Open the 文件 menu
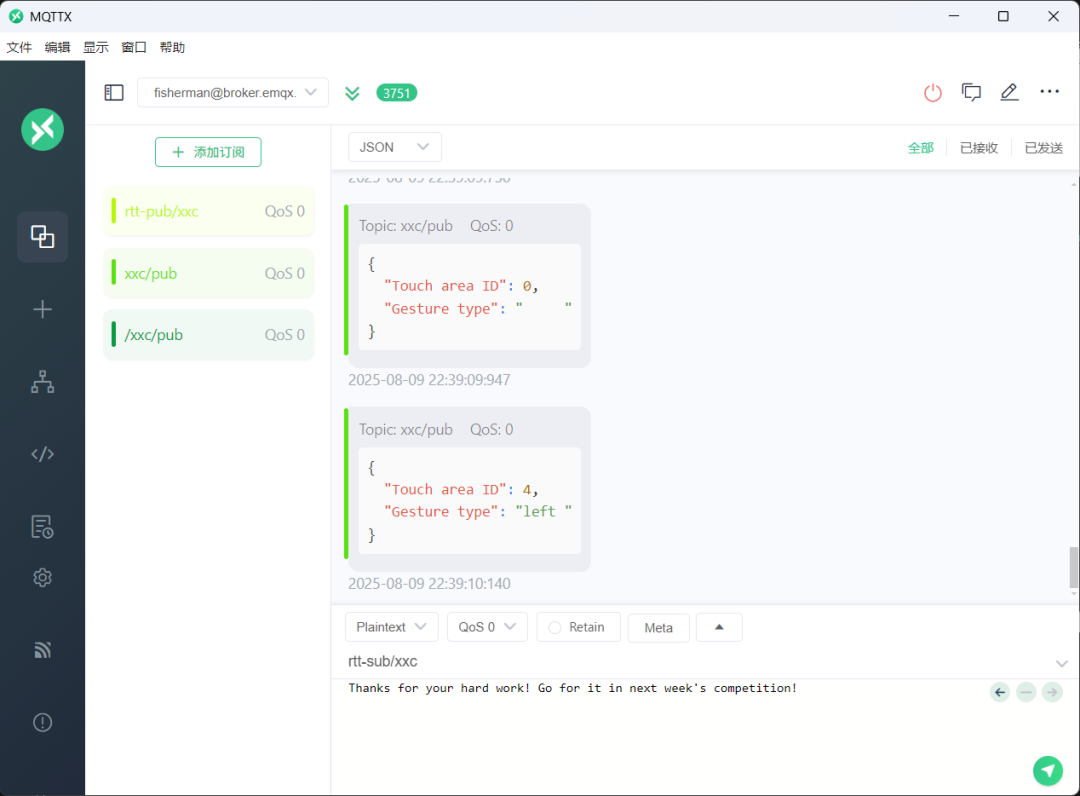 pos(19,47)
